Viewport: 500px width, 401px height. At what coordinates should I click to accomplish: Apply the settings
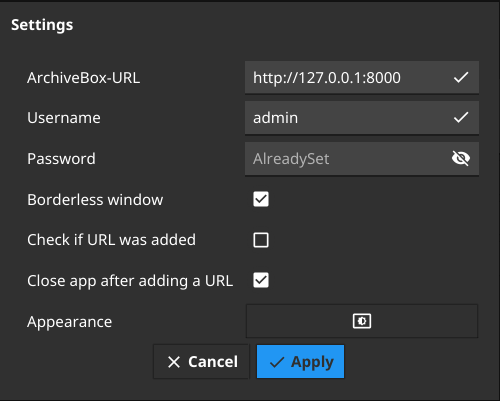(300, 362)
